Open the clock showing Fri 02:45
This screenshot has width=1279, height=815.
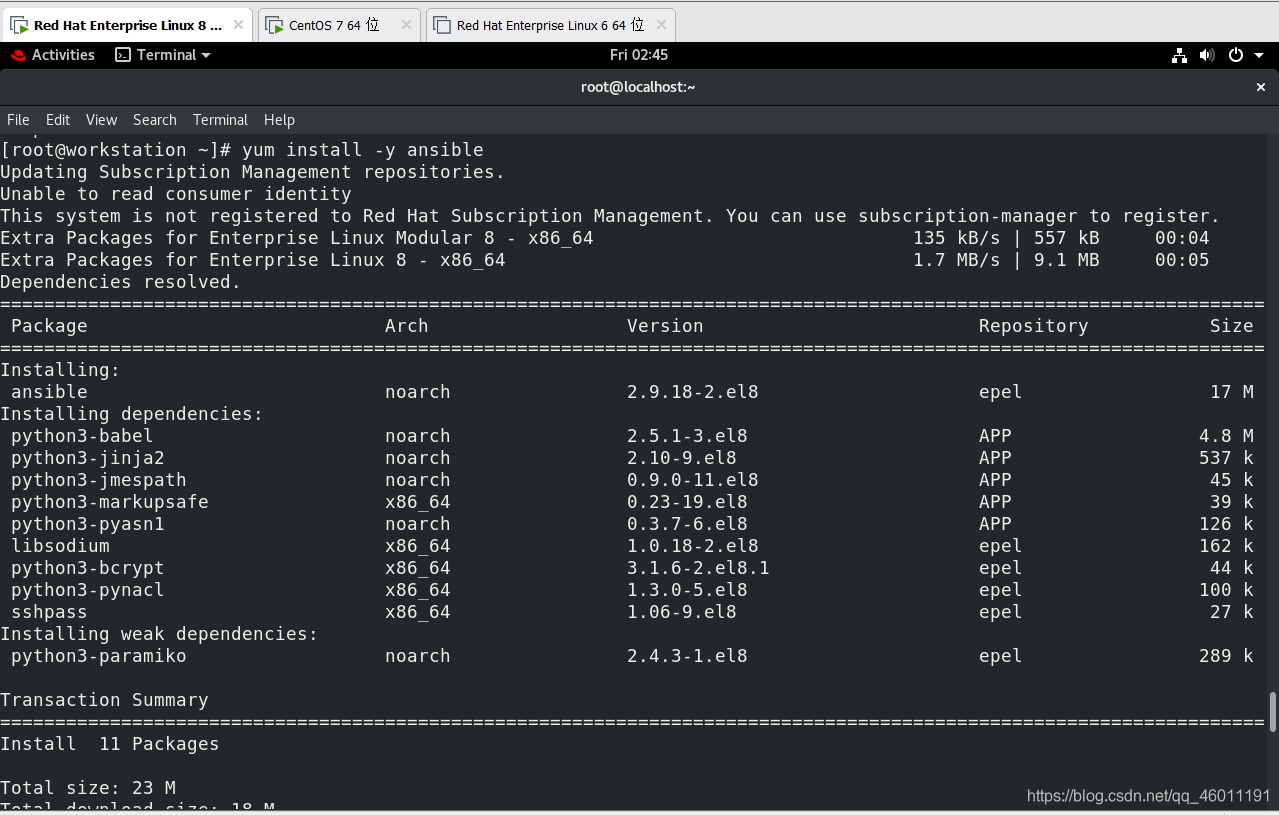point(639,55)
